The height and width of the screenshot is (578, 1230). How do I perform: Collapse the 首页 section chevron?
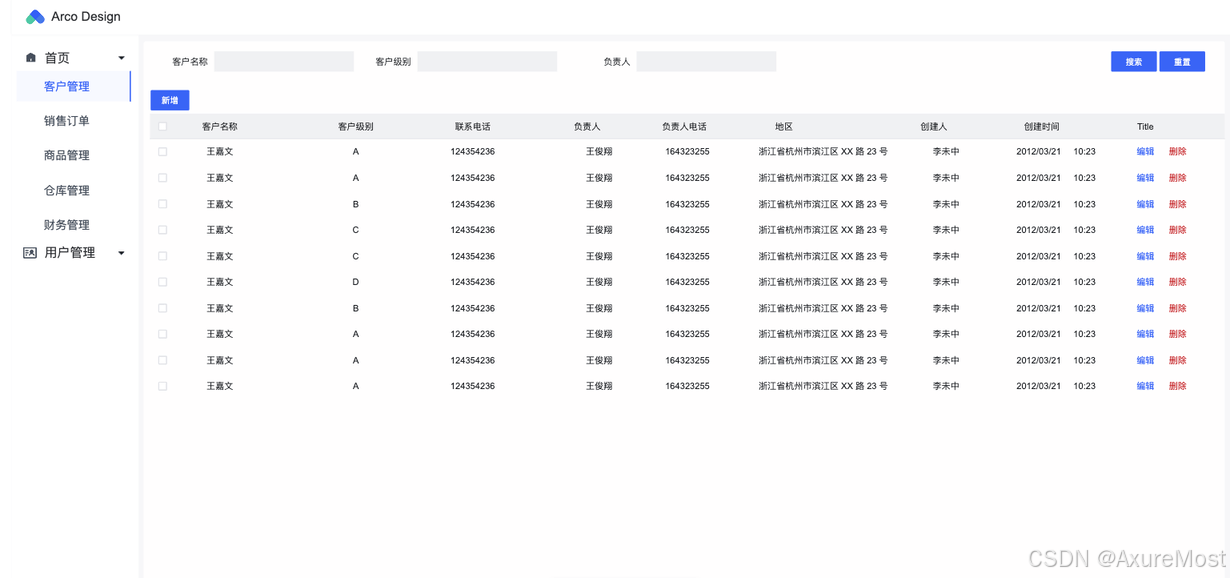pos(121,57)
